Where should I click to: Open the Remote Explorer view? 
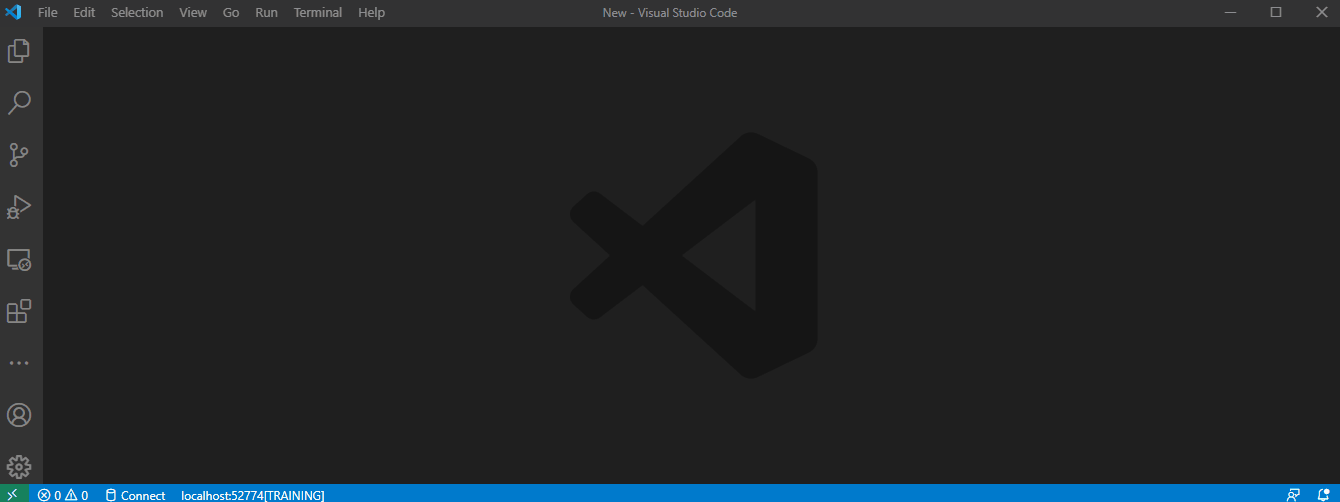(19, 260)
